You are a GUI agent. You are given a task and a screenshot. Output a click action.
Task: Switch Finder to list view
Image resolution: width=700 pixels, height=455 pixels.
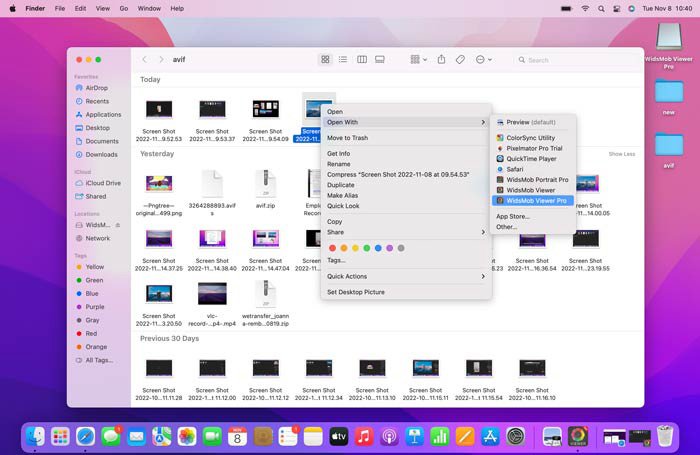pyautogui.click(x=343, y=59)
